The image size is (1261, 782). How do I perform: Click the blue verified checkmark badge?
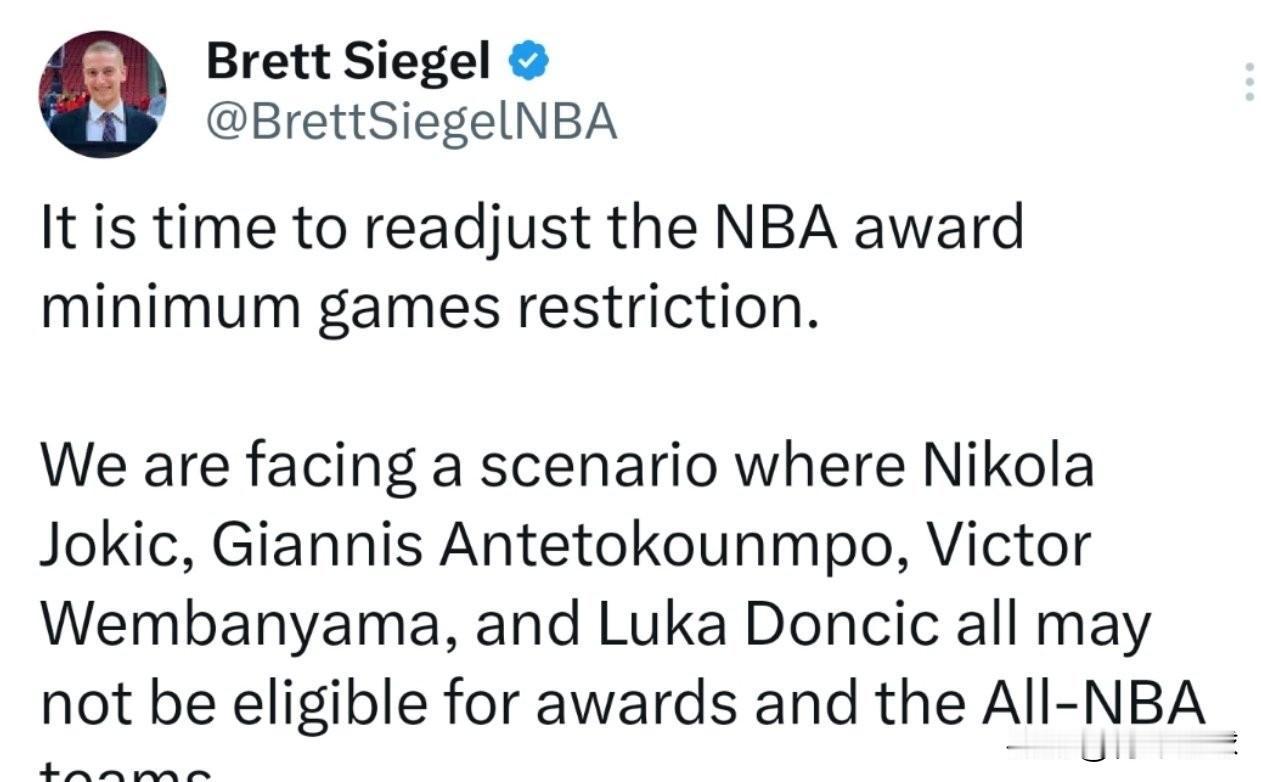click(528, 63)
